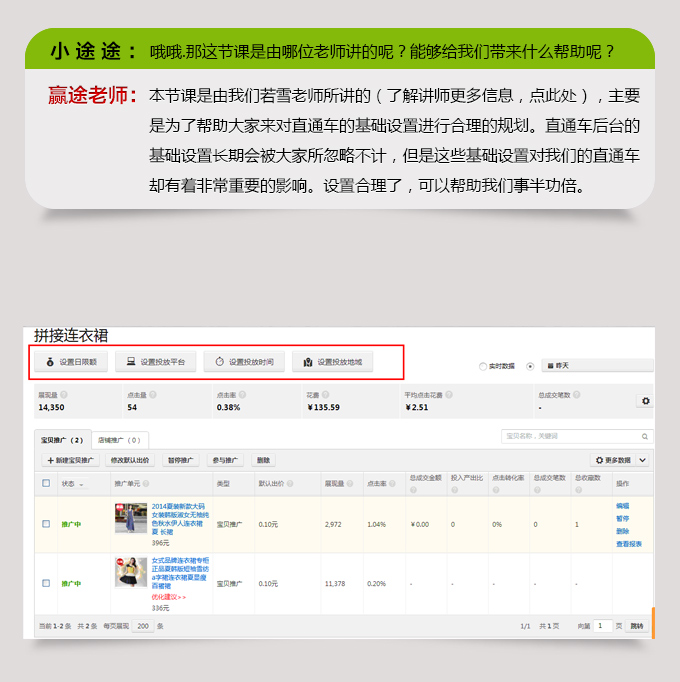The image size is (680, 682).
Task: Click the magnifier search icon
Action: tap(645, 436)
